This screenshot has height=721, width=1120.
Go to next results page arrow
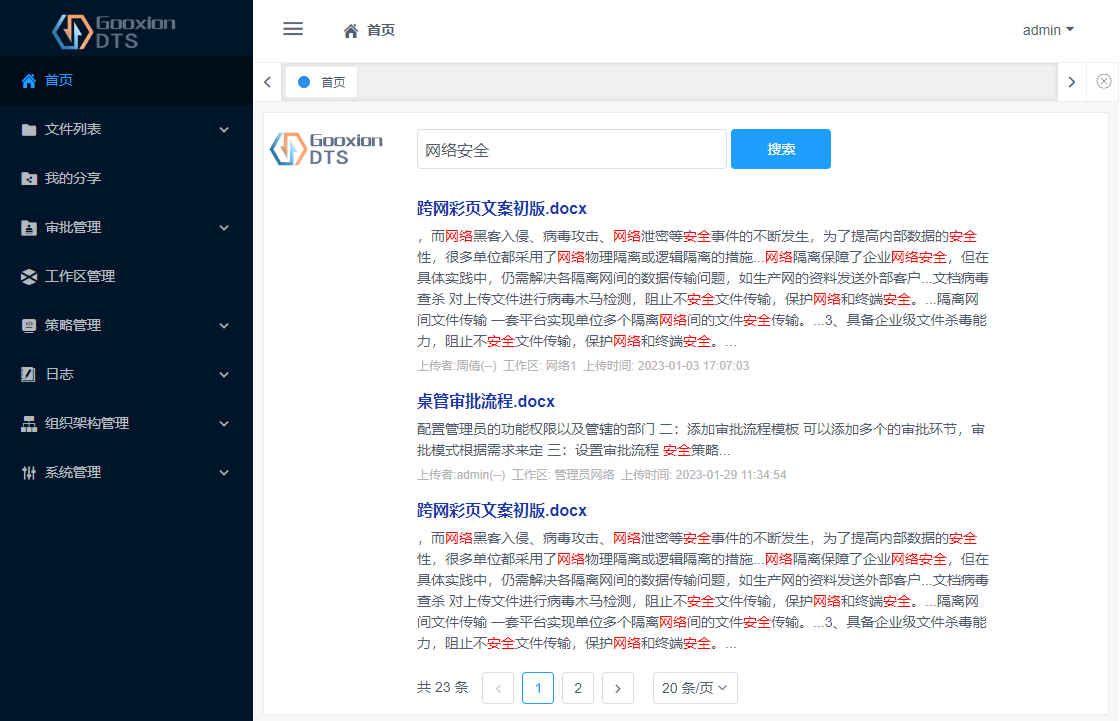tap(618, 688)
